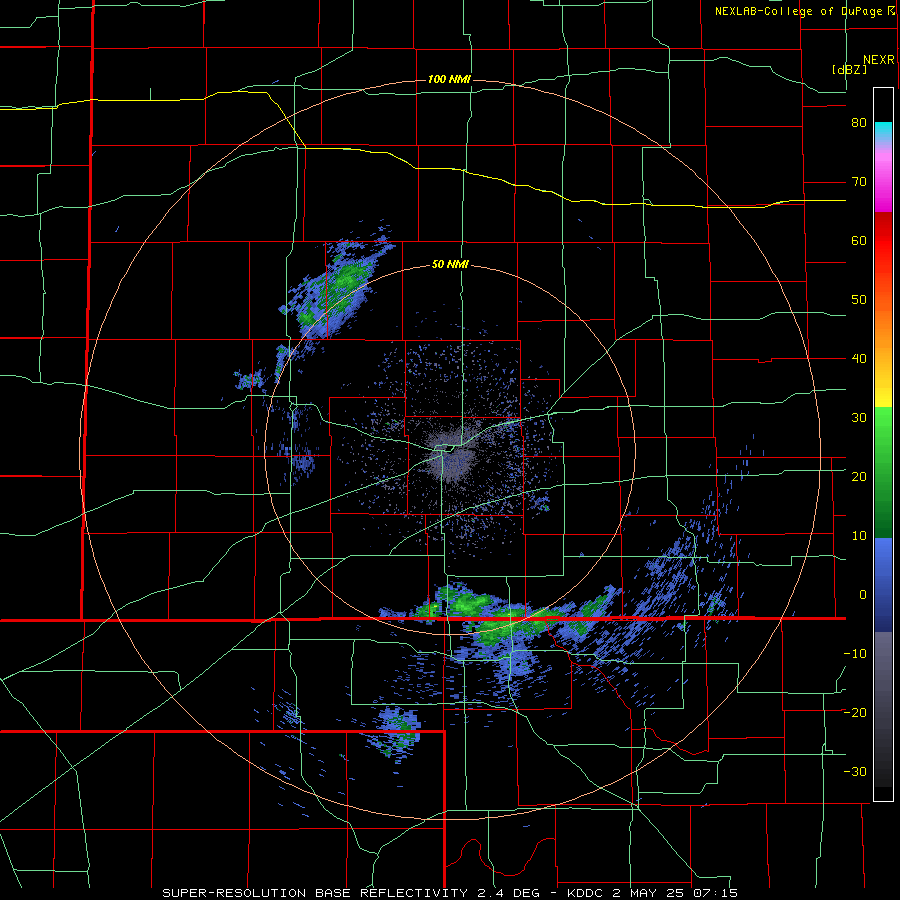Click the 30 value on dBZ scale
This screenshot has height=900, width=900.
(859, 418)
